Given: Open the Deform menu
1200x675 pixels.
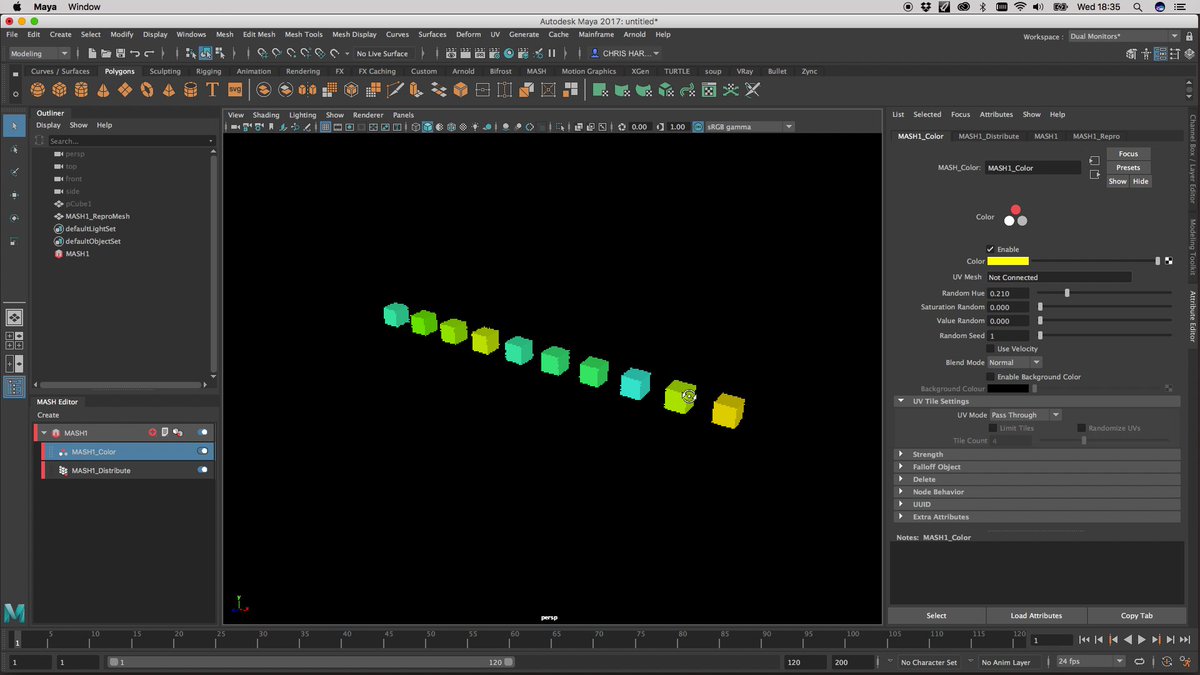Looking at the screenshot, I should coord(468,34).
